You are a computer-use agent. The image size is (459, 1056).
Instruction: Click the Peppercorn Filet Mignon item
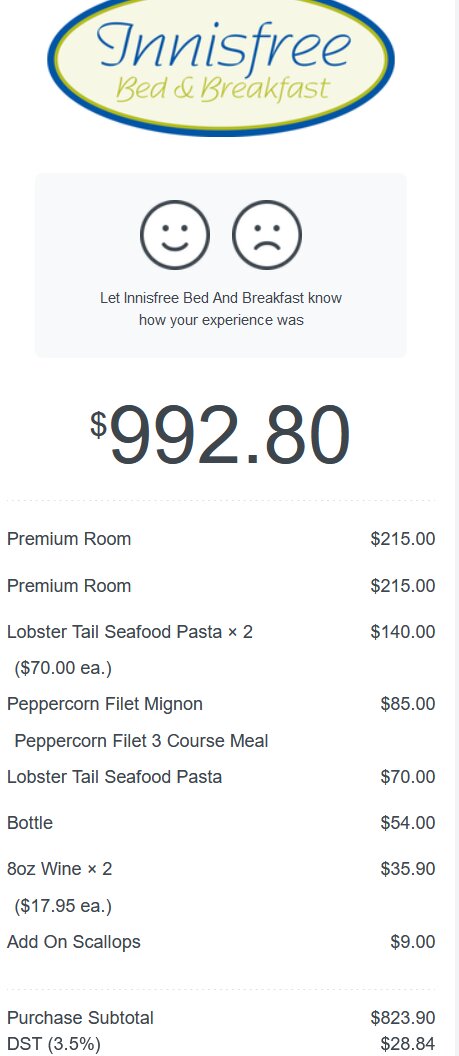105,704
